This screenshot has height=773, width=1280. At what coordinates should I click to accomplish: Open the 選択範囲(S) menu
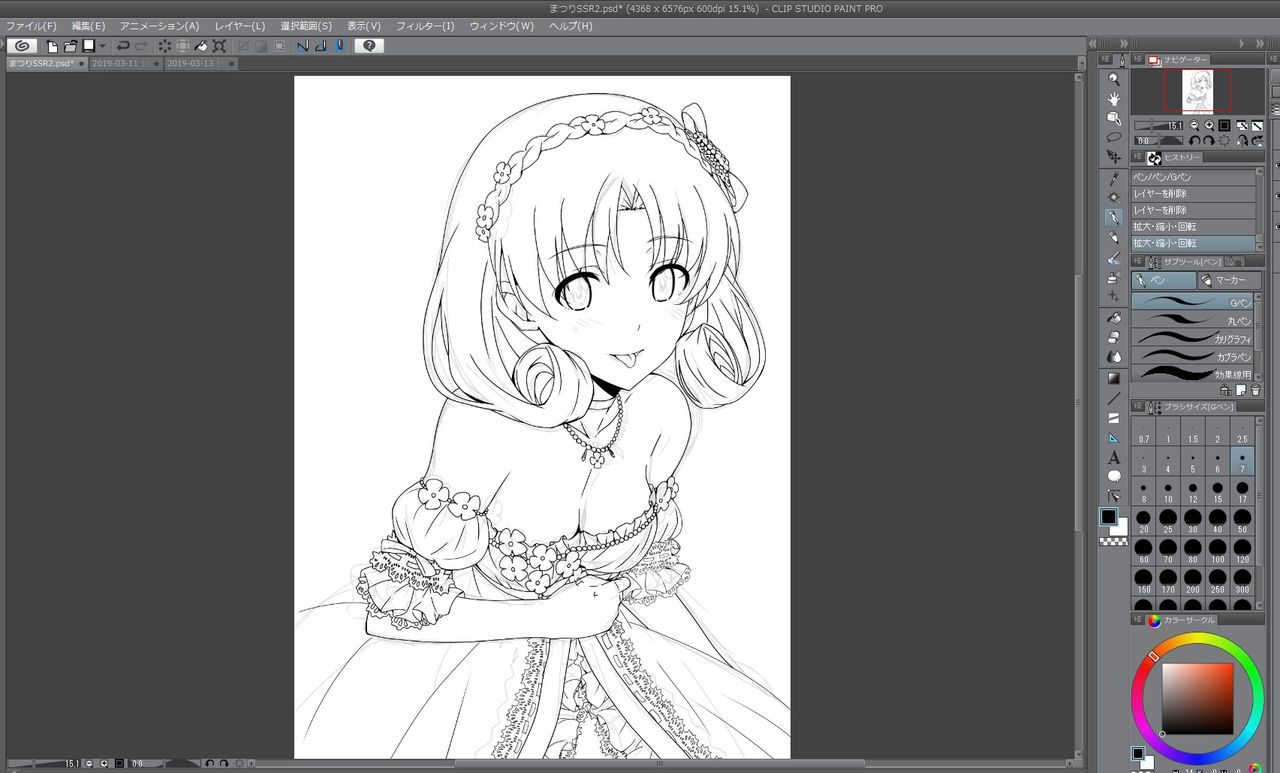(x=306, y=26)
